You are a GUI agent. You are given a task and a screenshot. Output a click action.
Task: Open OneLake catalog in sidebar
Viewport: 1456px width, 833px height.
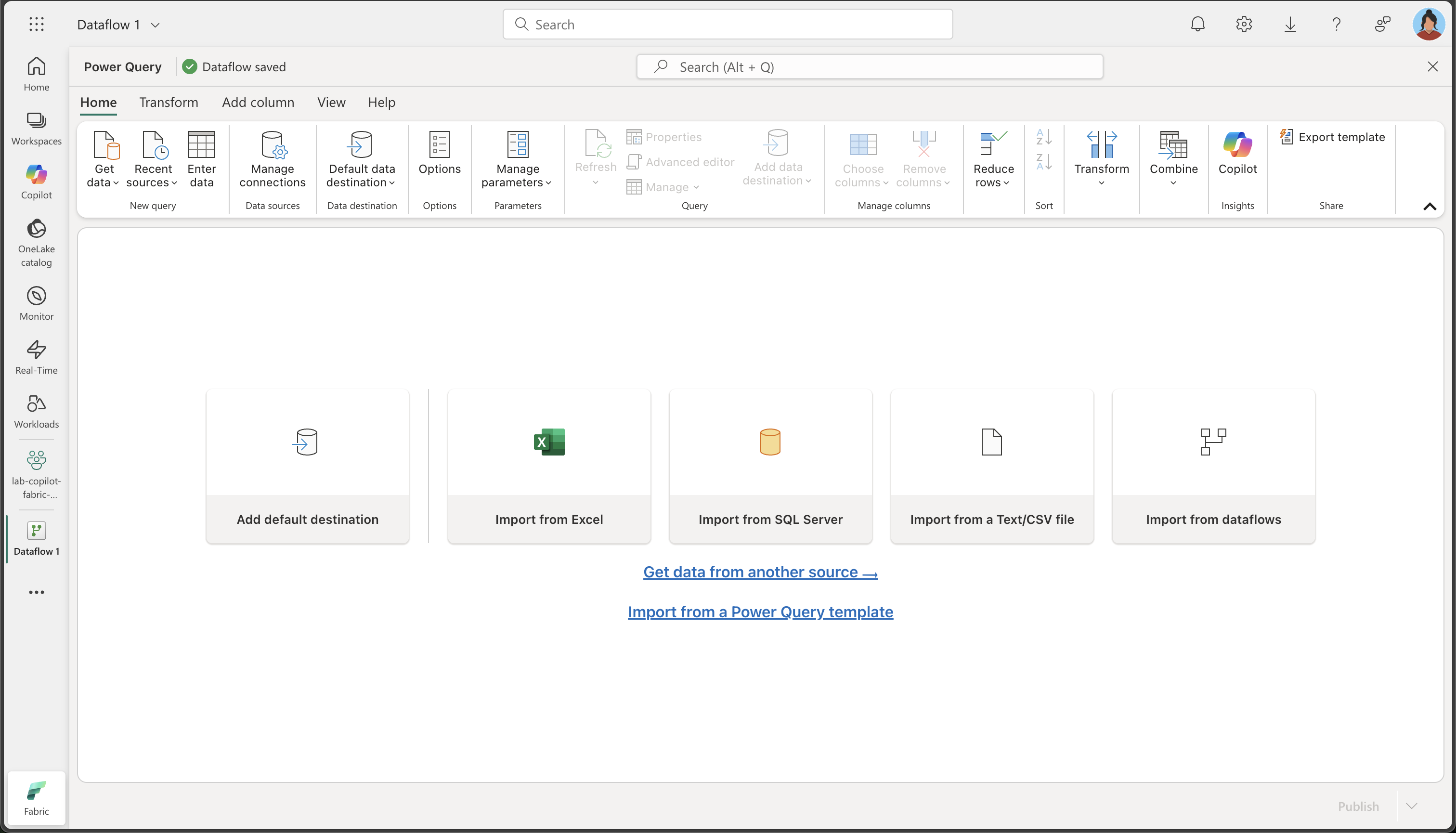tap(36, 243)
